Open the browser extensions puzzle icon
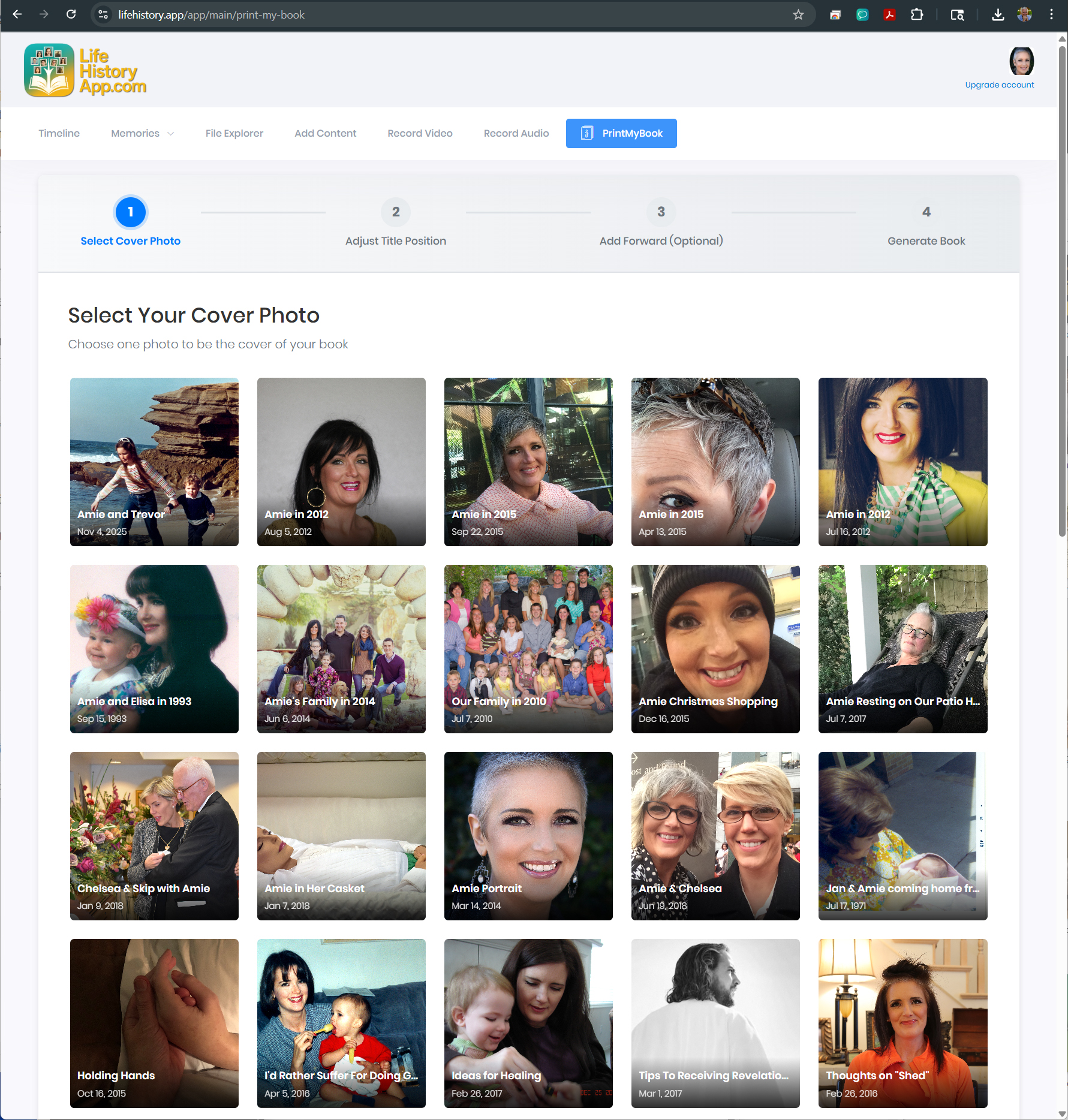The image size is (1068, 1120). (917, 14)
